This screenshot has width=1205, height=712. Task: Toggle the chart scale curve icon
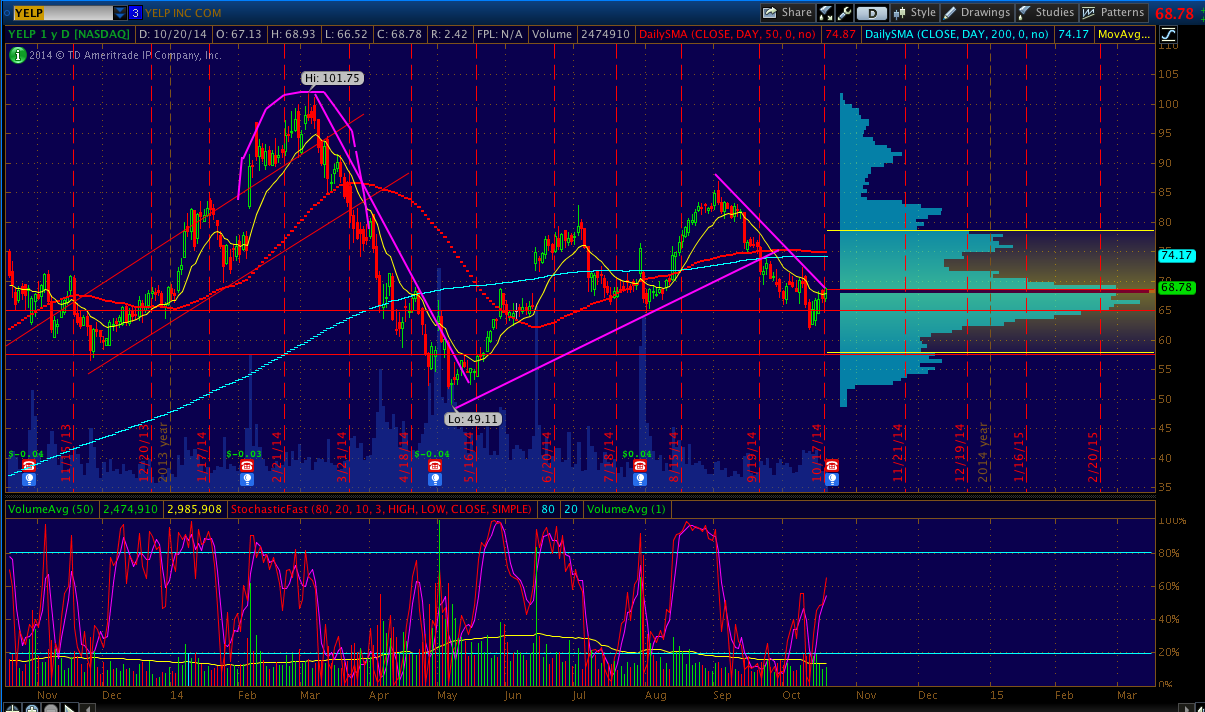coord(1168,34)
